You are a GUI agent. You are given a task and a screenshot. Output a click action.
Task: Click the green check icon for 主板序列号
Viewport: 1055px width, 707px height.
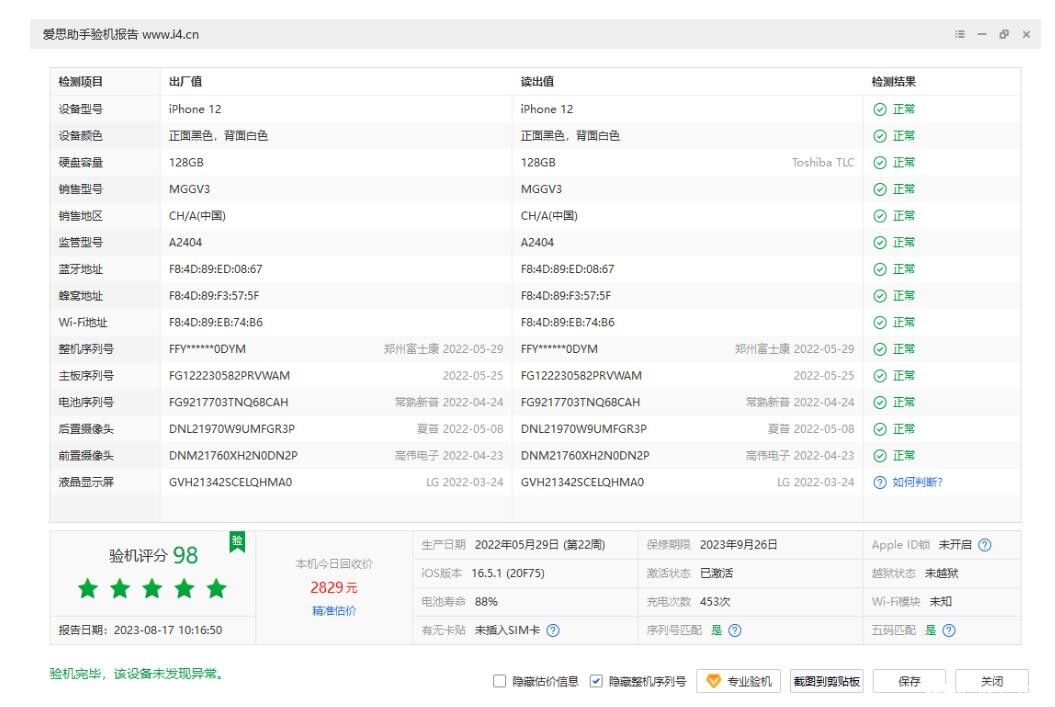coord(879,376)
